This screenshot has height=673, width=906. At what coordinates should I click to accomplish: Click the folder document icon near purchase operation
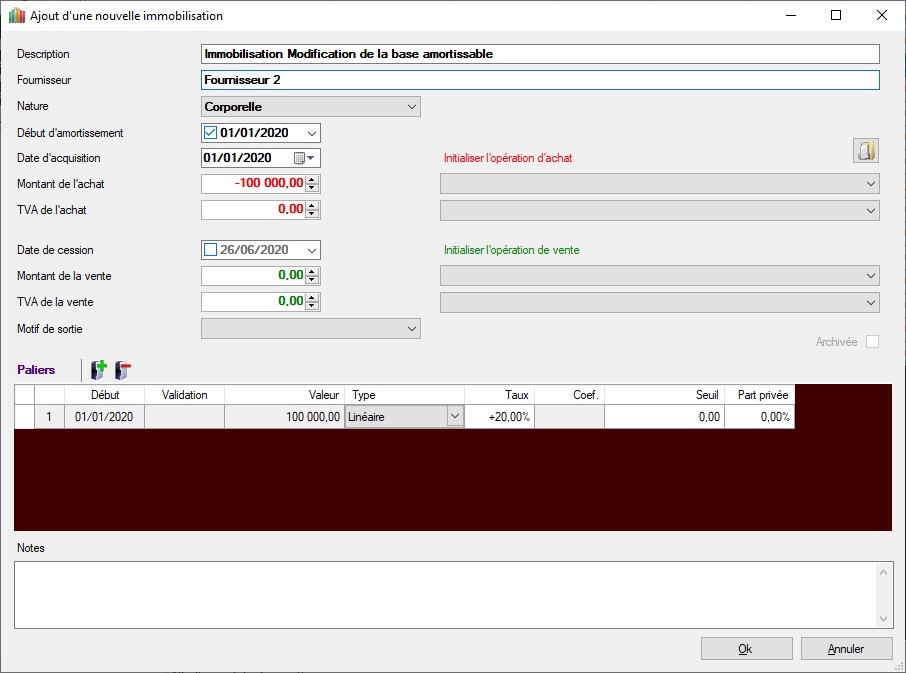[866, 151]
